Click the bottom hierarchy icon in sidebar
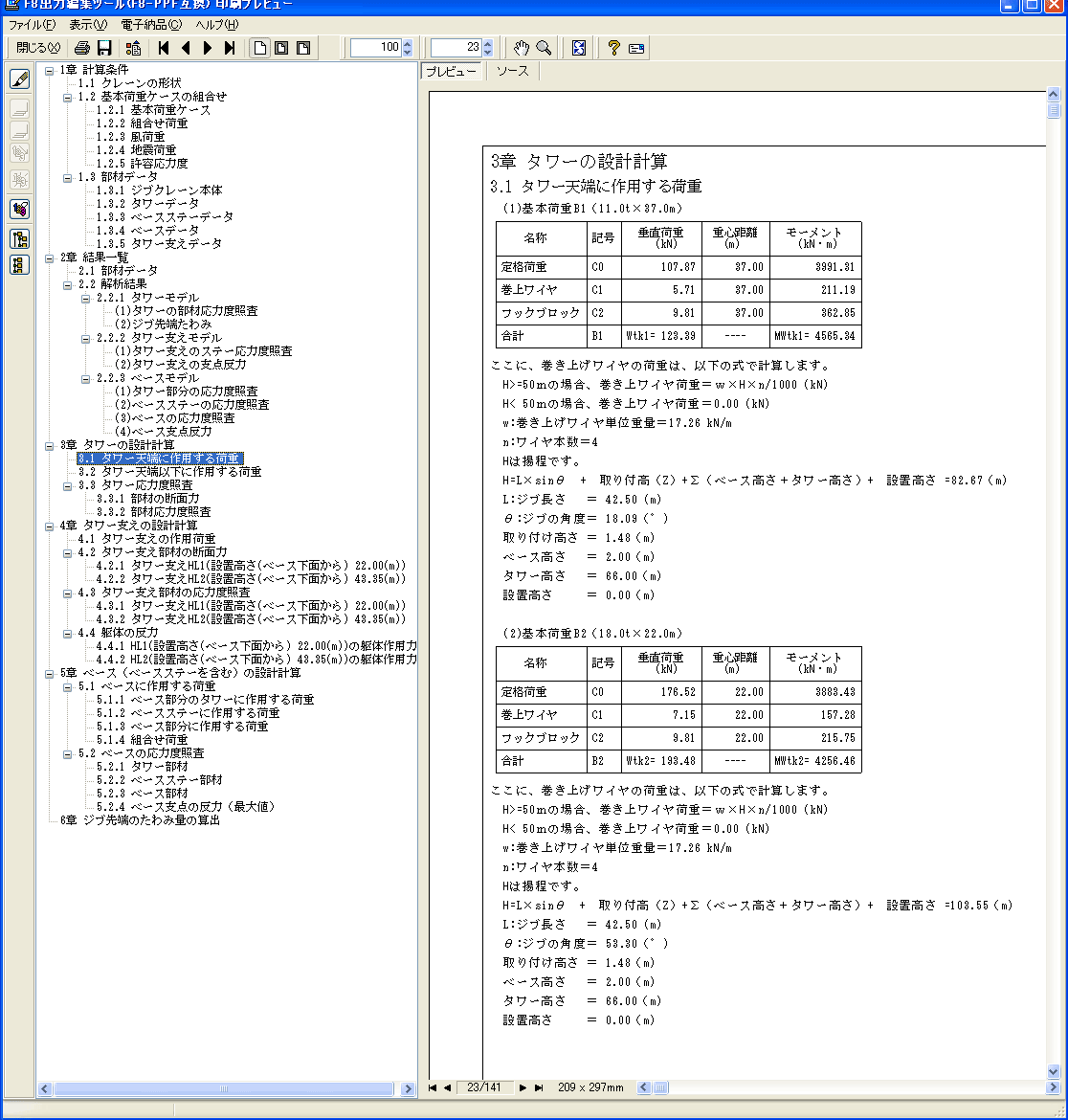The height and width of the screenshot is (1120, 1068). (20, 265)
